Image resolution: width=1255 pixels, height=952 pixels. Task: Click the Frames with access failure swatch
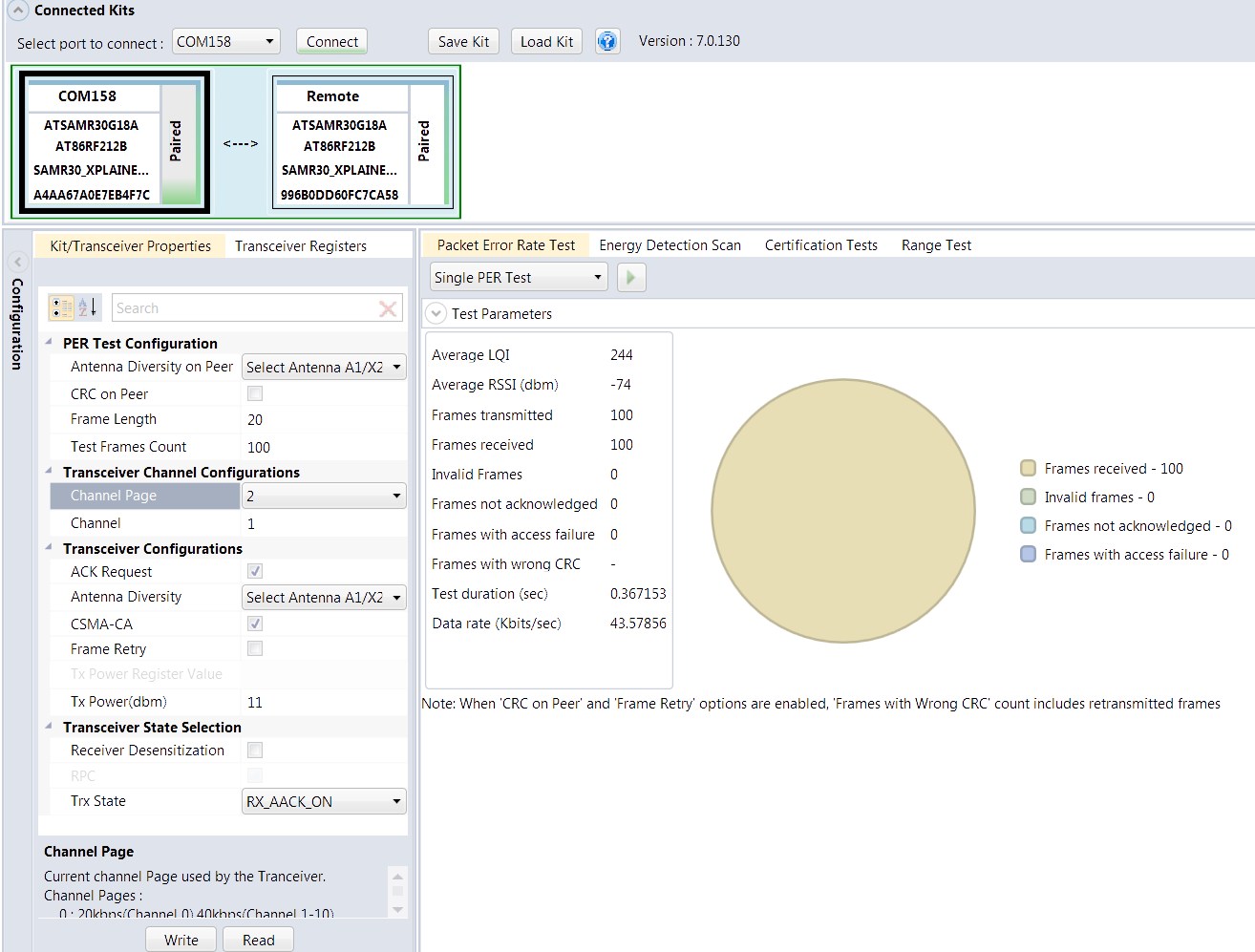1029,554
